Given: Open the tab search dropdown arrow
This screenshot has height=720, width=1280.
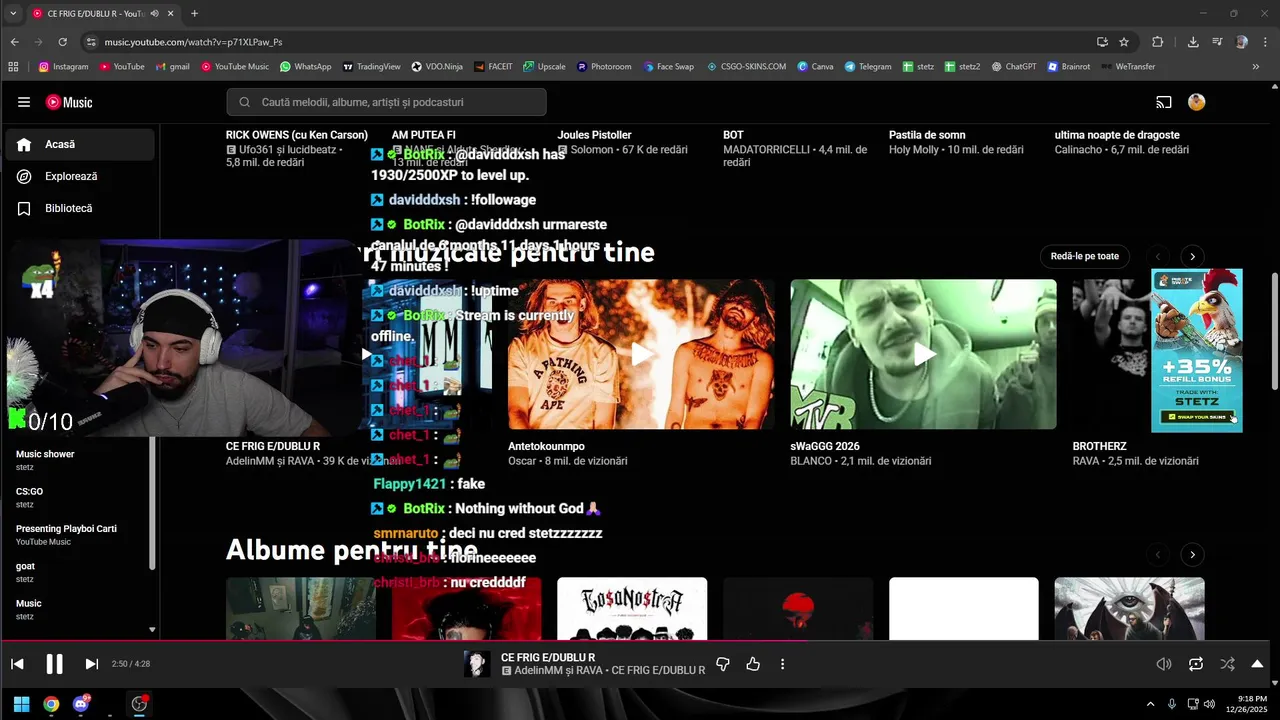Looking at the screenshot, I should coord(13,13).
